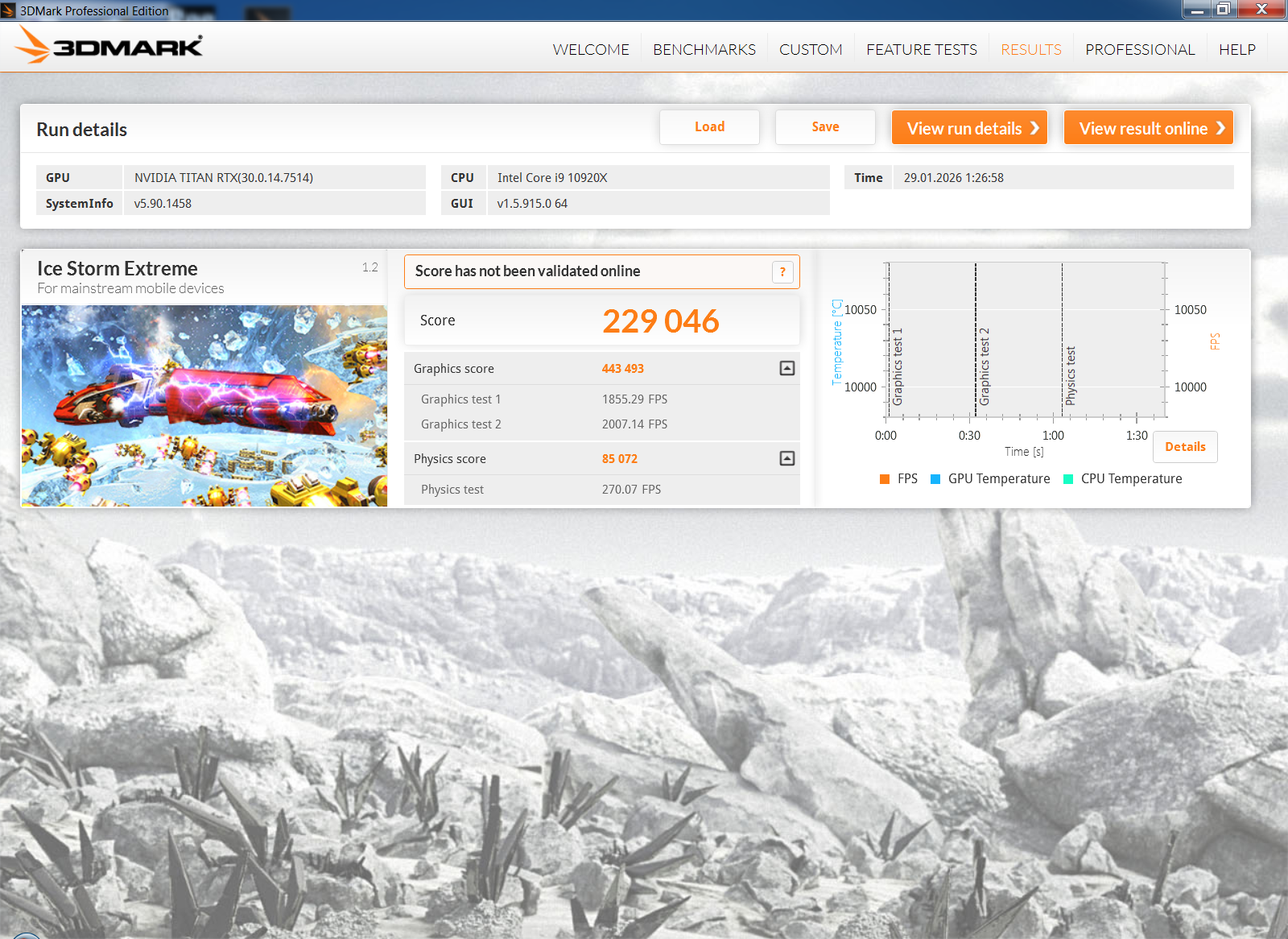Open the chart Details button
Viewport: 1288px width, 939px height.
click(x=1185, y=447)
